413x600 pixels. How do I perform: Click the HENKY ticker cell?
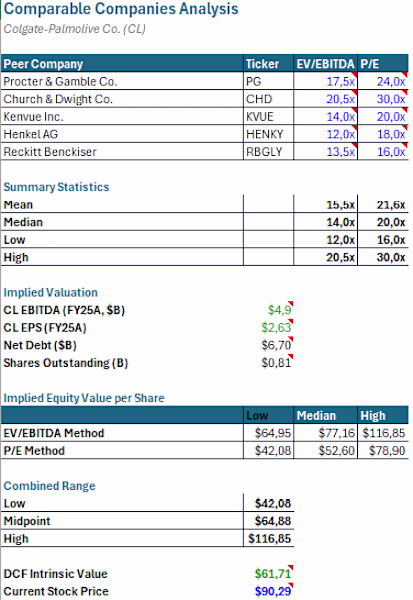coord(268,134)
